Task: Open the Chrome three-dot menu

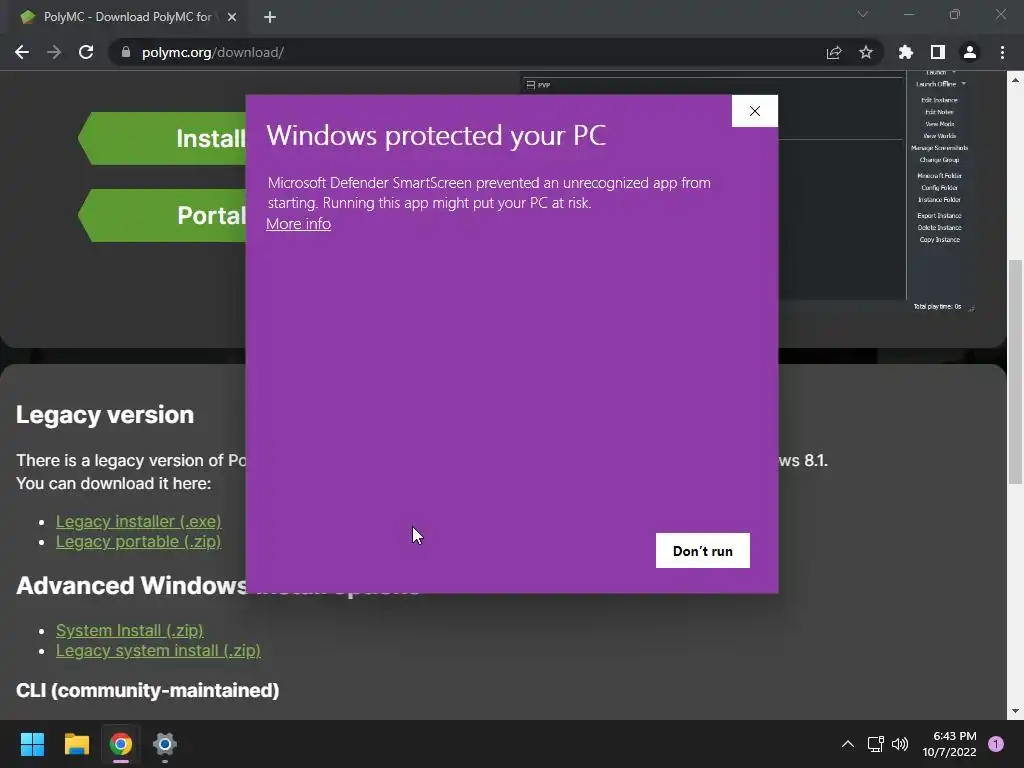Action: pyautogui.click(x=1002, y=52)
